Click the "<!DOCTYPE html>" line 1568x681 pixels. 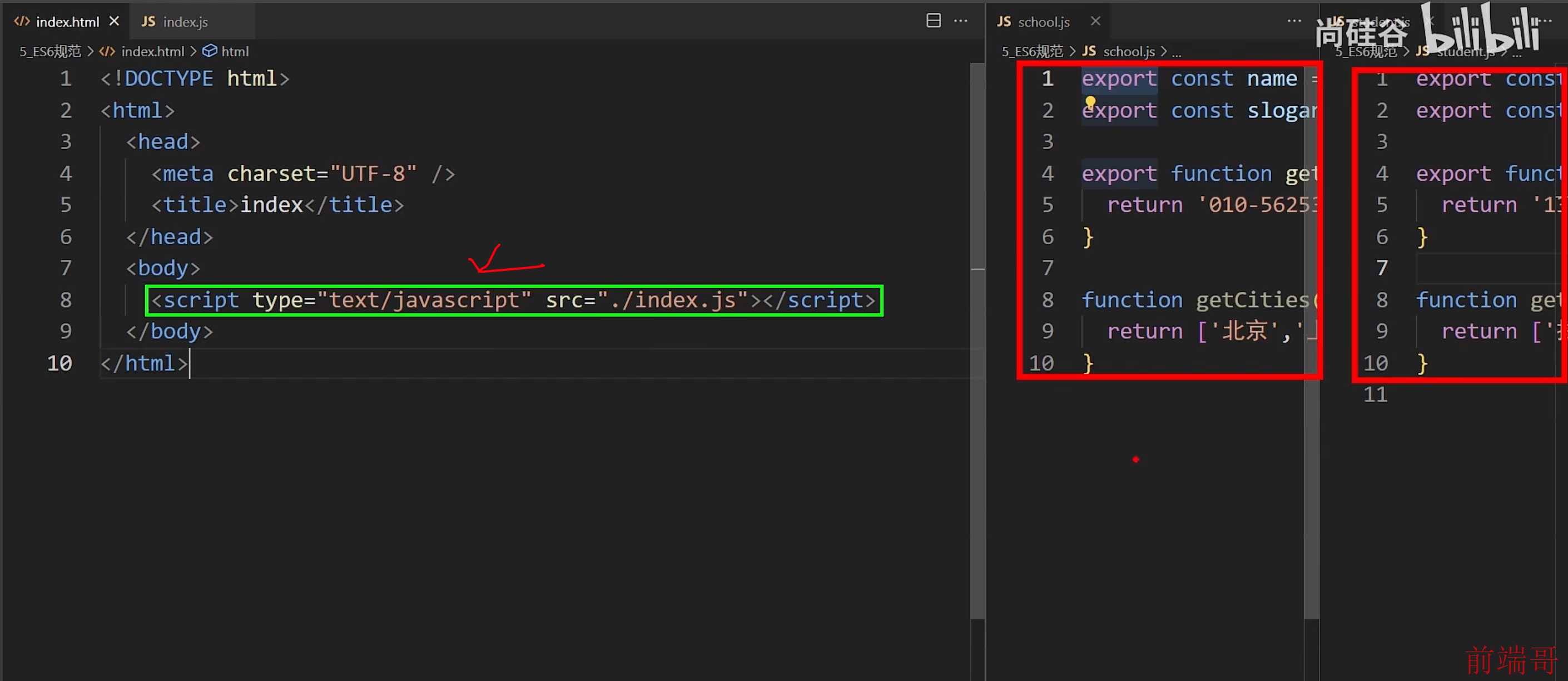(195, 78)
